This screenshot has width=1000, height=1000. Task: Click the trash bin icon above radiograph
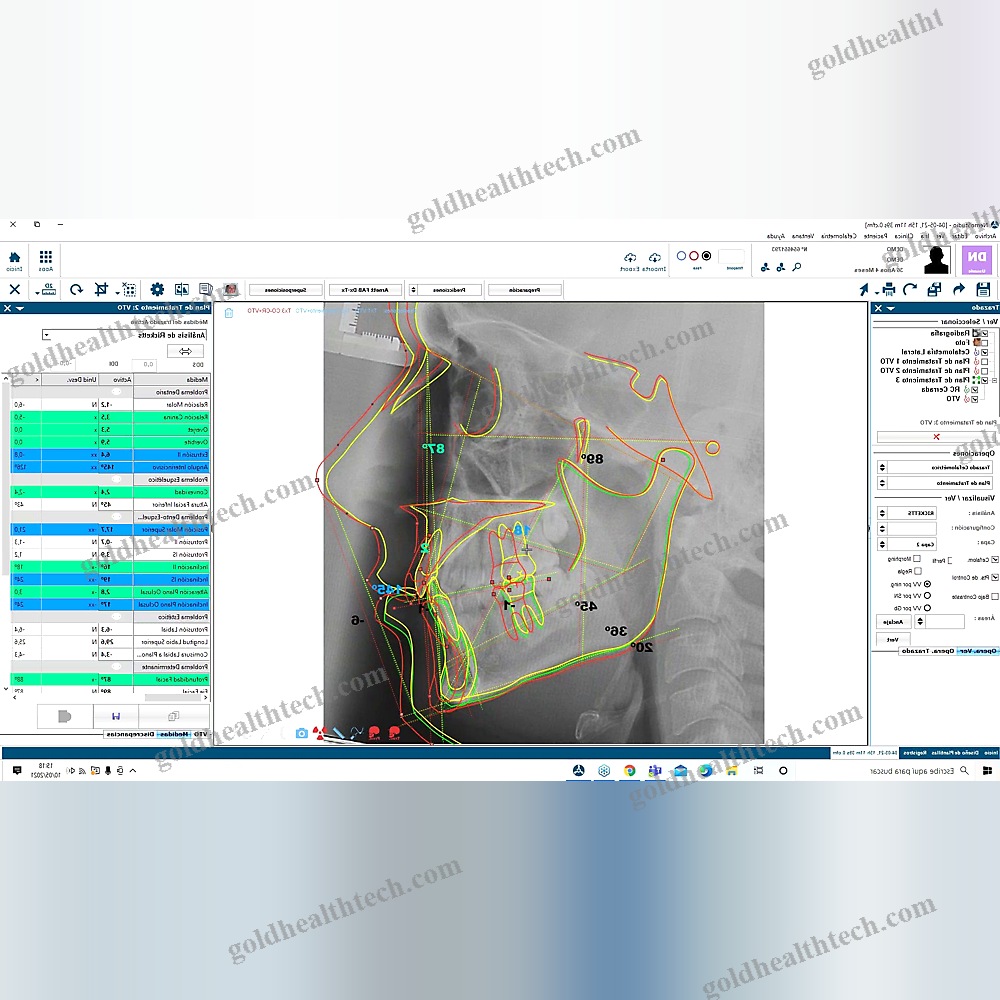[229, 312]
